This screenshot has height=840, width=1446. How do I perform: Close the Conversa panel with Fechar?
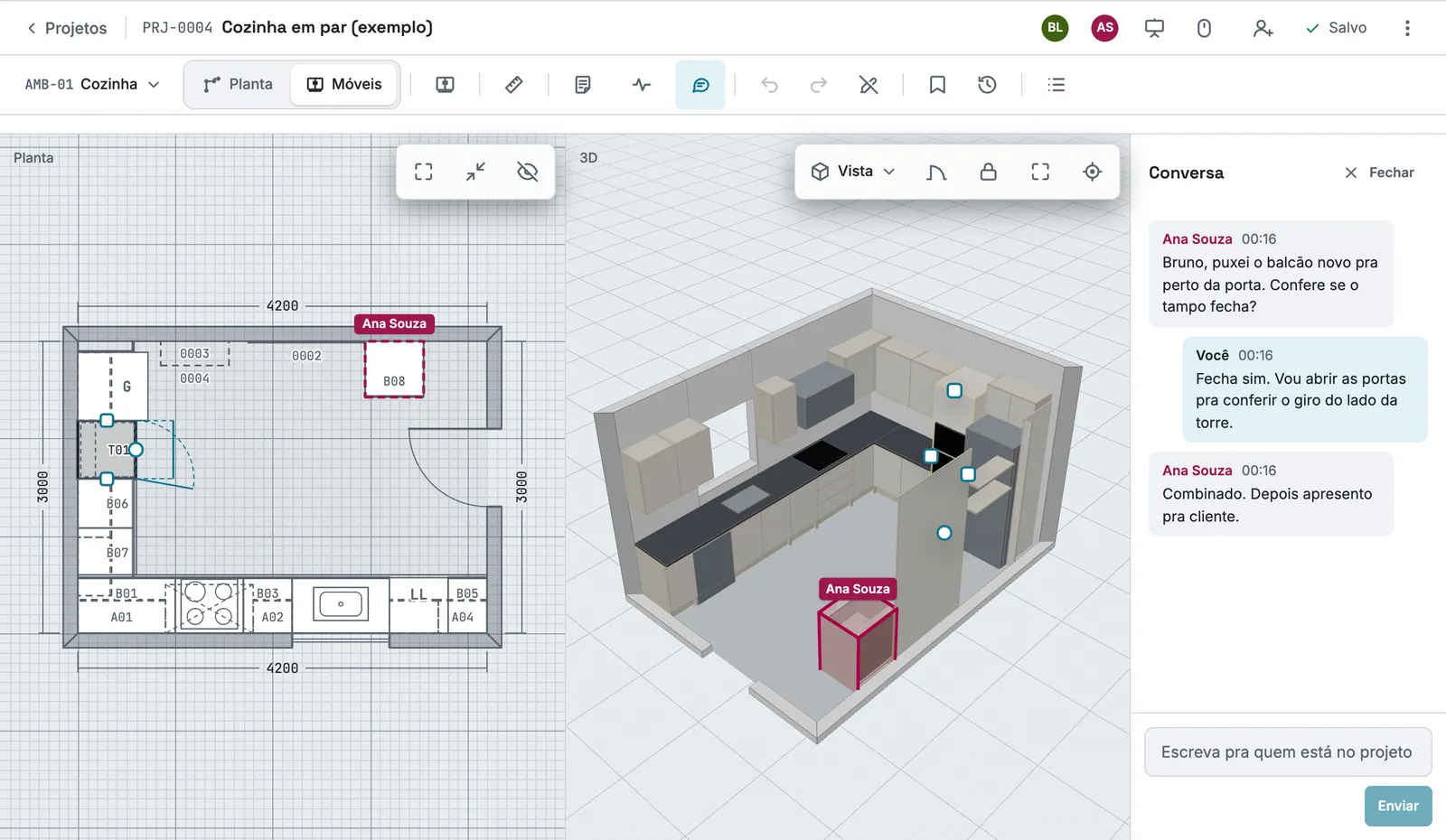pos(1379,173)
